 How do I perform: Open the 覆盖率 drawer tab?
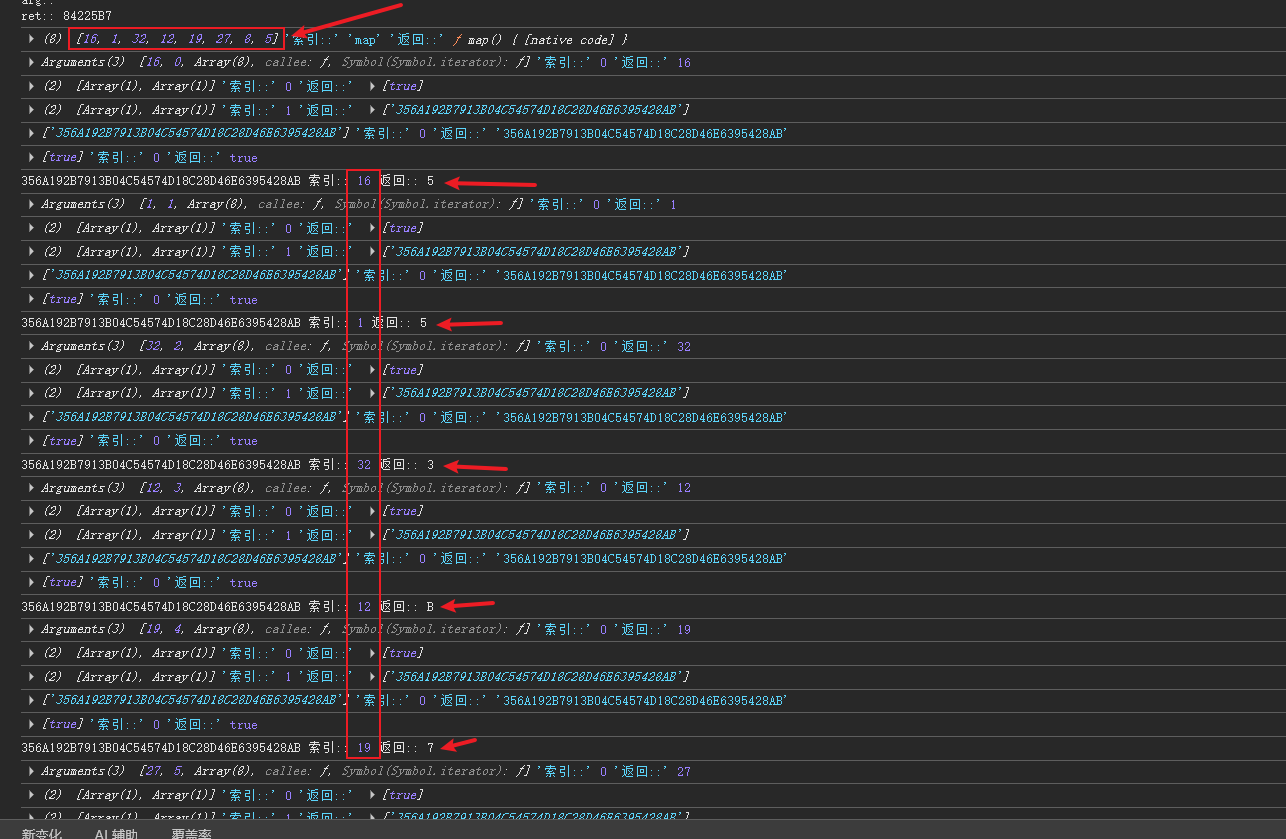tap(191, 833)
